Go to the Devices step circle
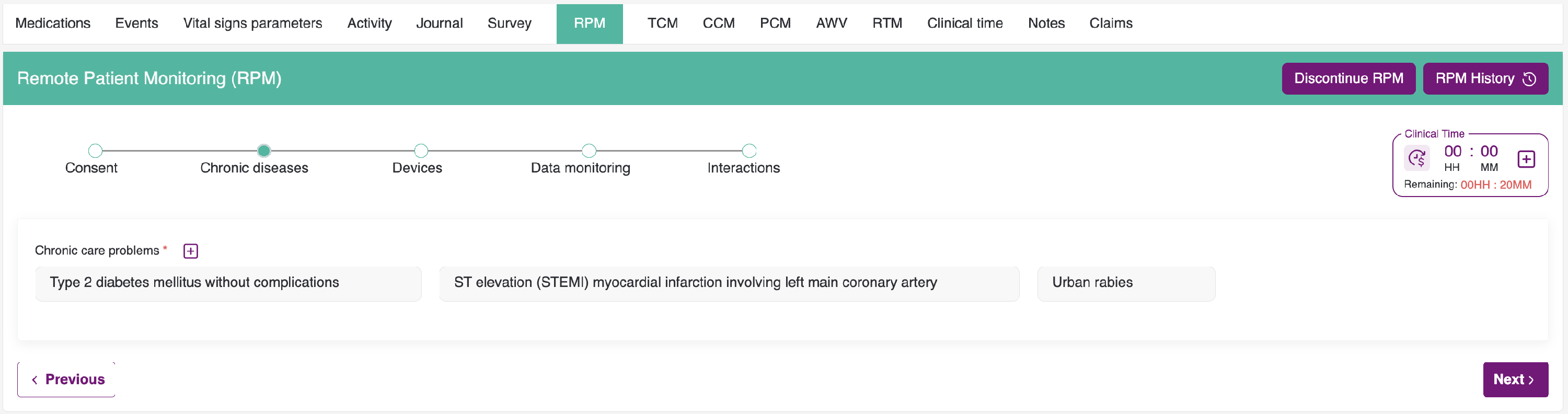Viewport: 1568px width, 414px height. 421,151
